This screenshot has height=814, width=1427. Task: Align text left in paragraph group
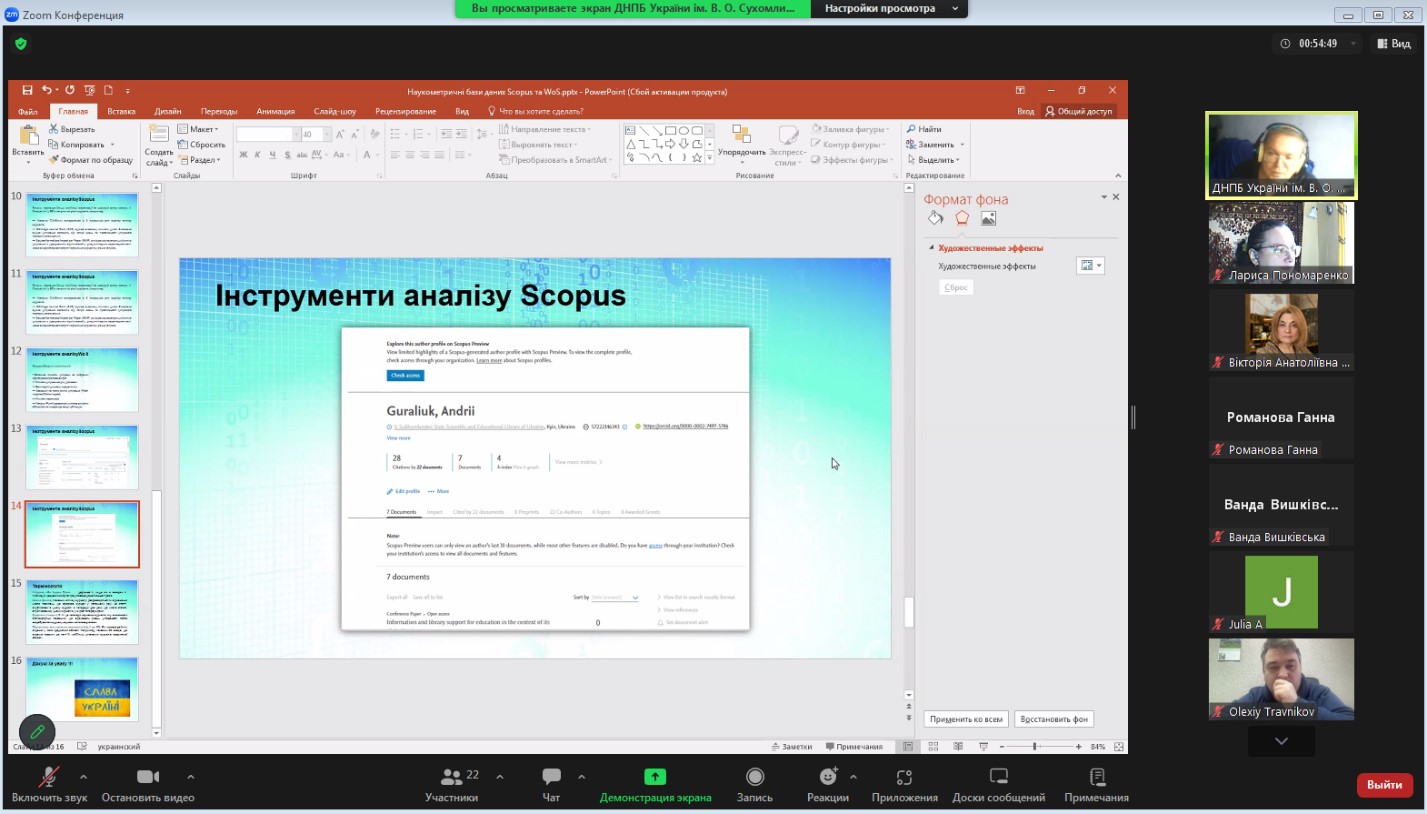click(x=397, y=154)
